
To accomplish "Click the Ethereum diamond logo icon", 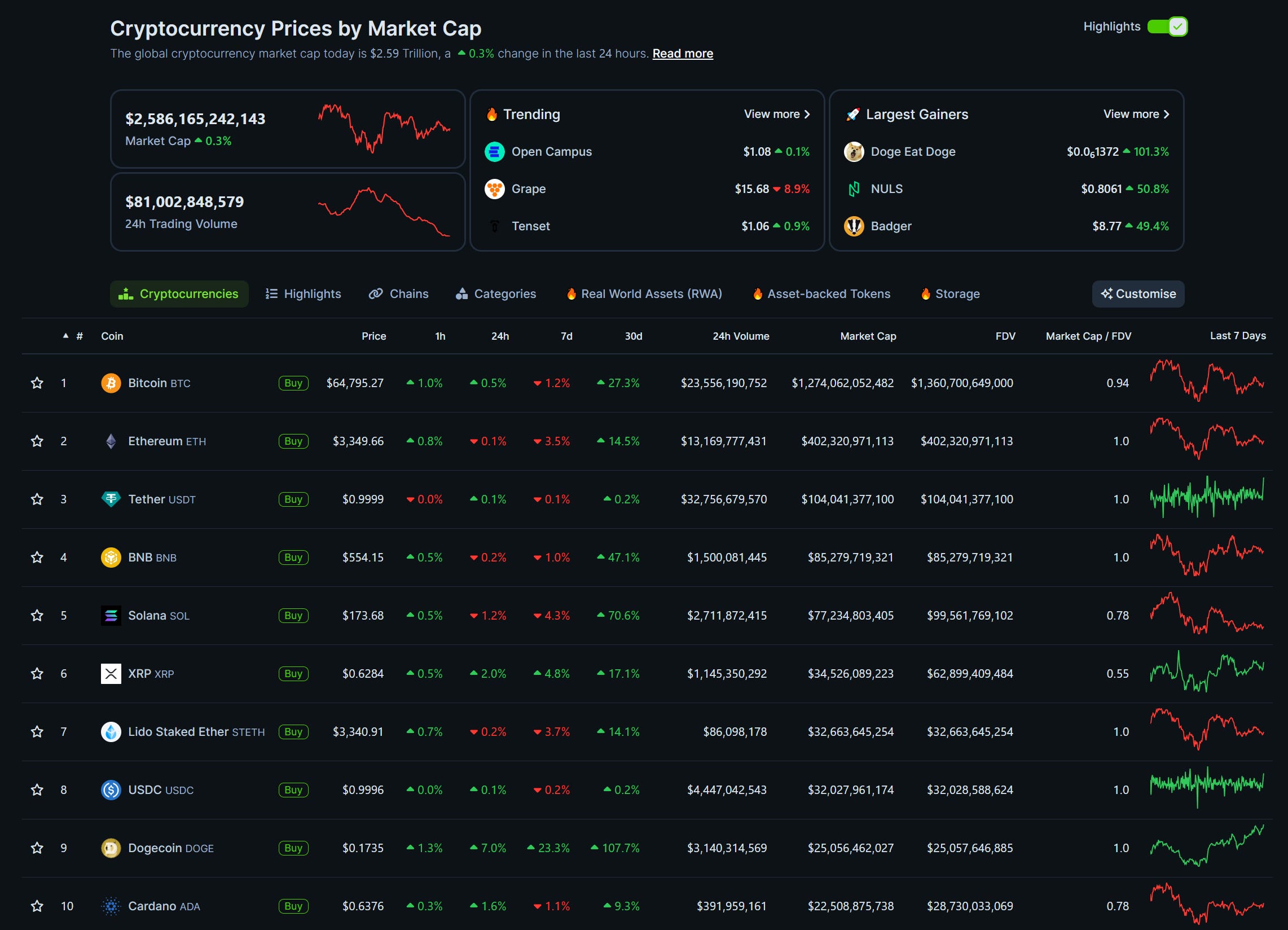I will (111, 441).
